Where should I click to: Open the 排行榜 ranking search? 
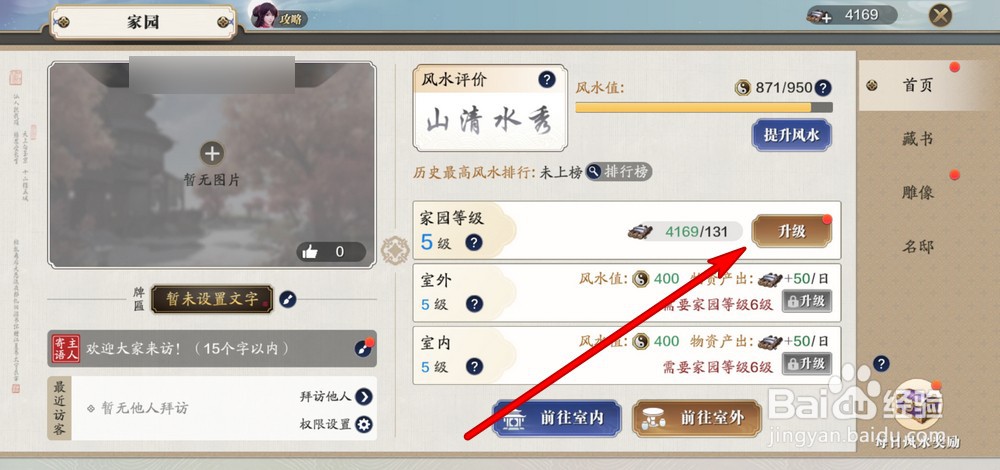coord(619,171)
